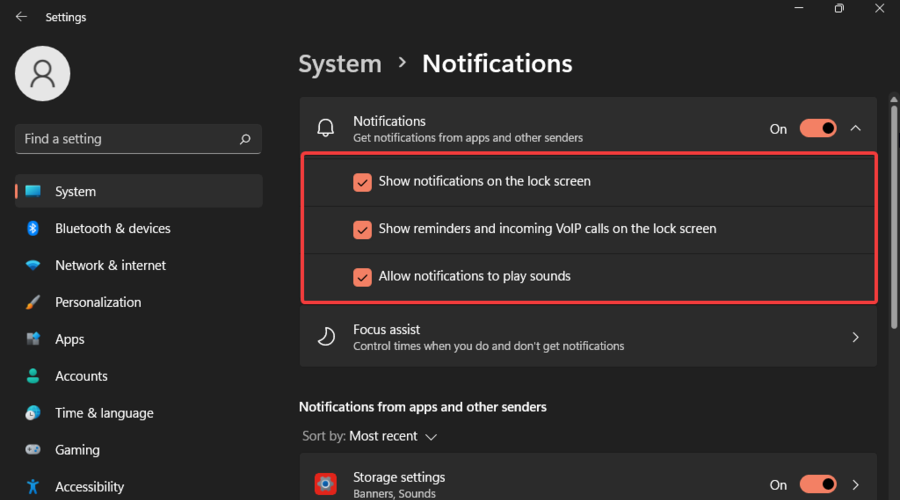Click the Accessibility figure icon

(33, 487)
